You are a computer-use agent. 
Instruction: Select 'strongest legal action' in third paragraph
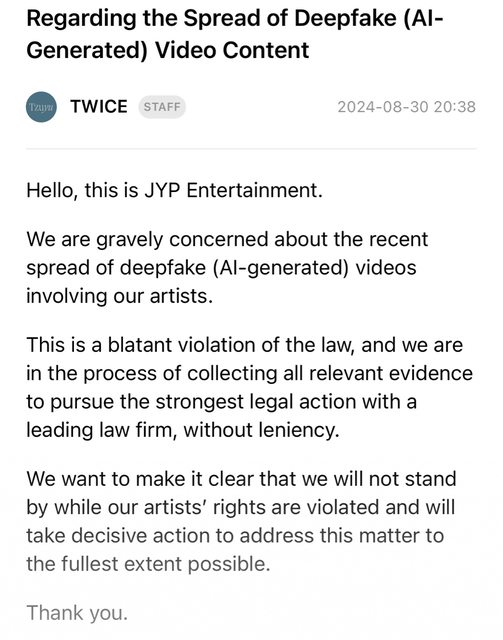(x=245, y=402)
